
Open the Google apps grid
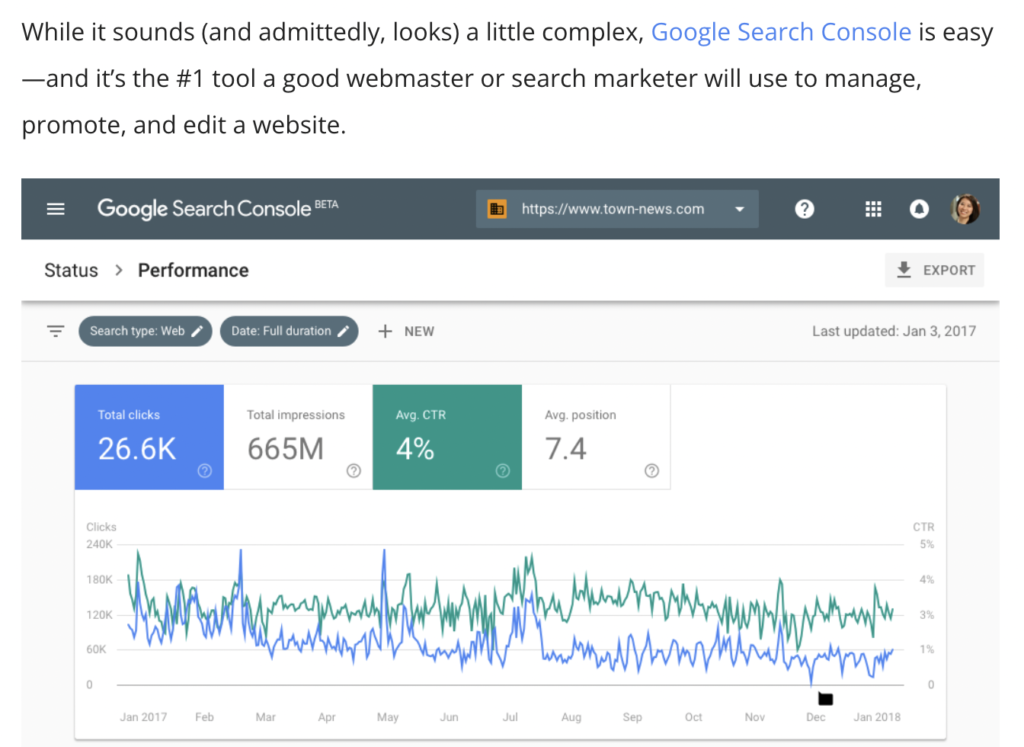pyautogui.click(x=873, y=209)
